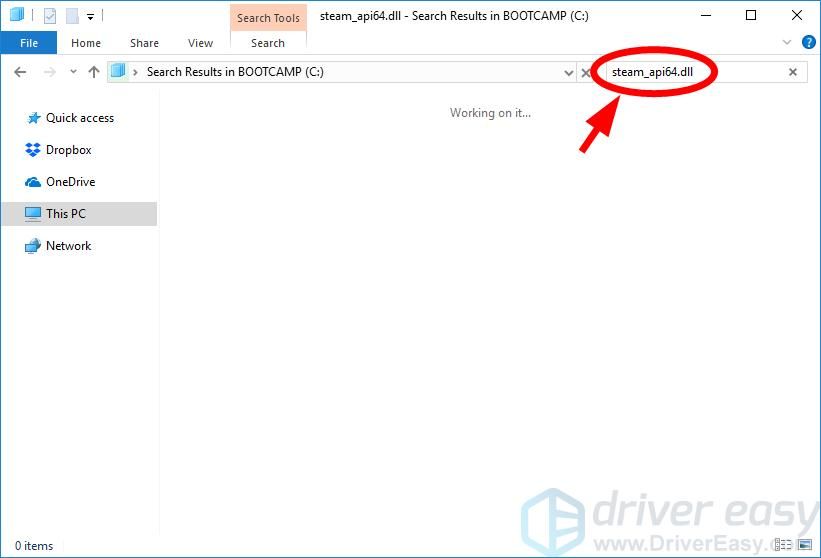Switch to large thumbnails view in status bar
Image resolution: width=821 pixels, height=558 pixels.
point(807,546)
